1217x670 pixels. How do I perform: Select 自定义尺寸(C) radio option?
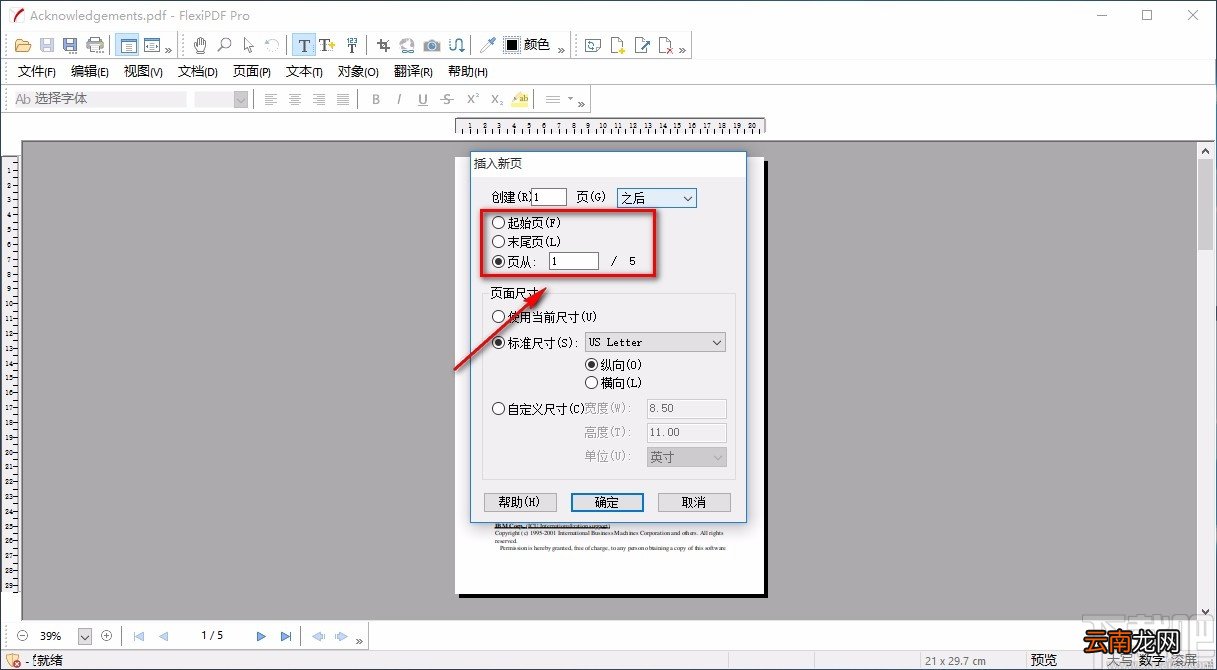click(x=498, y=408)
